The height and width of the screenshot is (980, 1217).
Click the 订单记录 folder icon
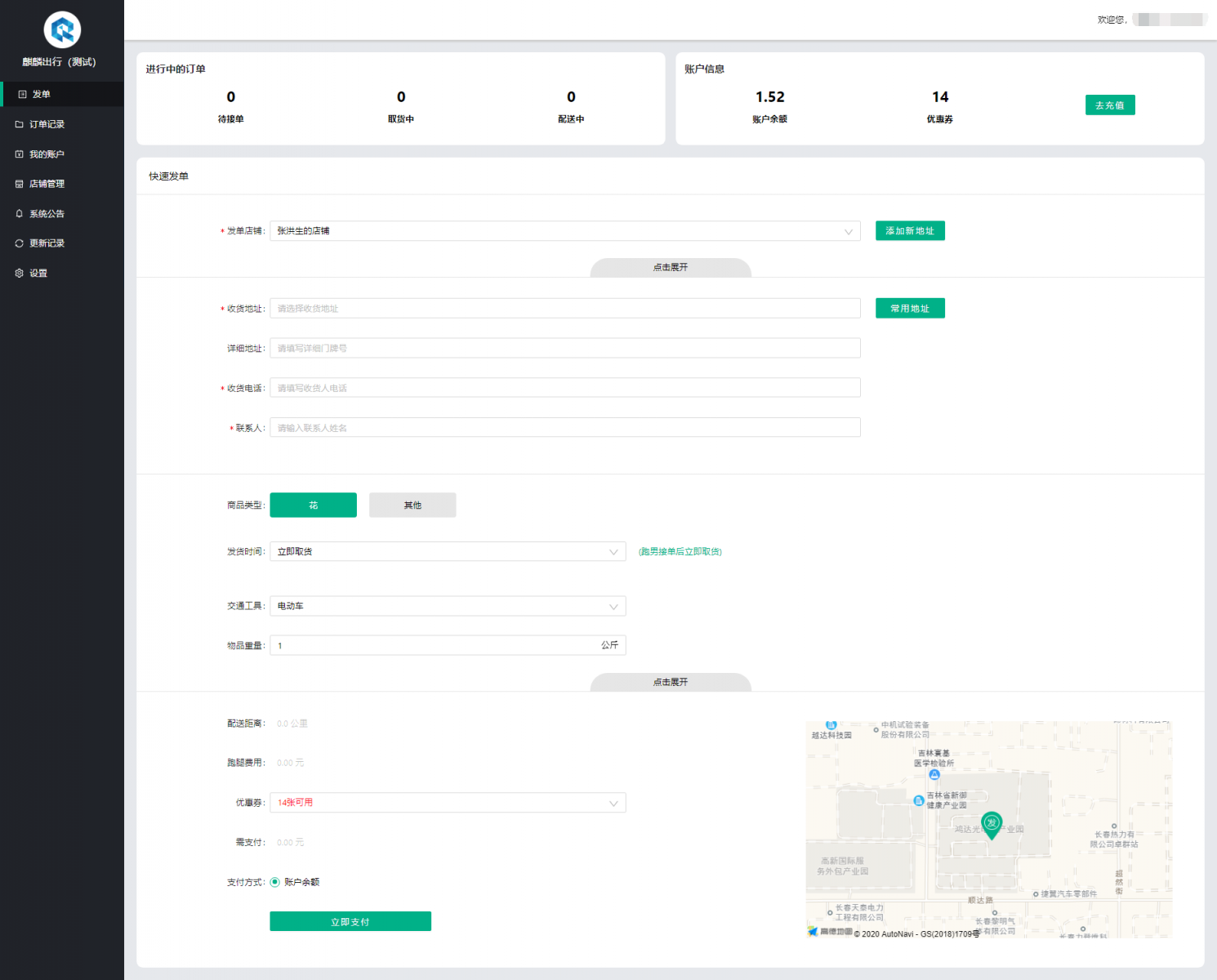click(x=19, y=125)
